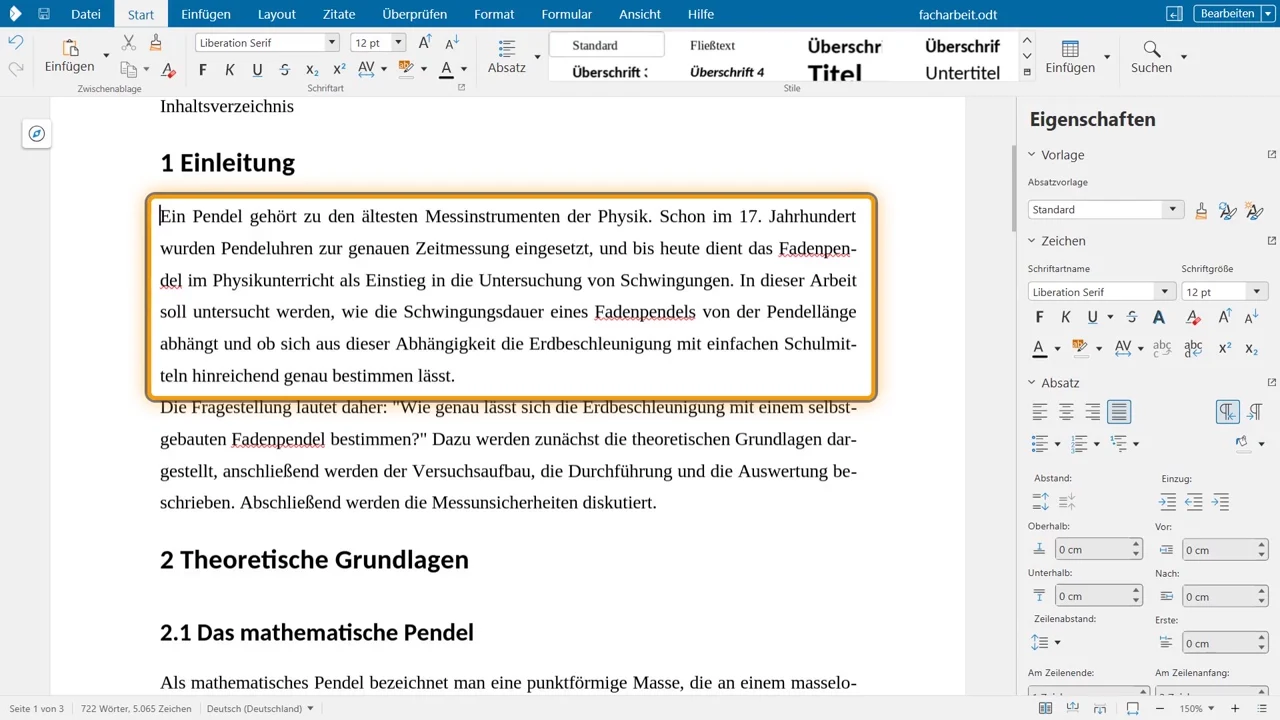Viewport: 1280px width, 720px height.
Task: Toggle italic (K) in the ribbon
Action: (x=230, y=69)
